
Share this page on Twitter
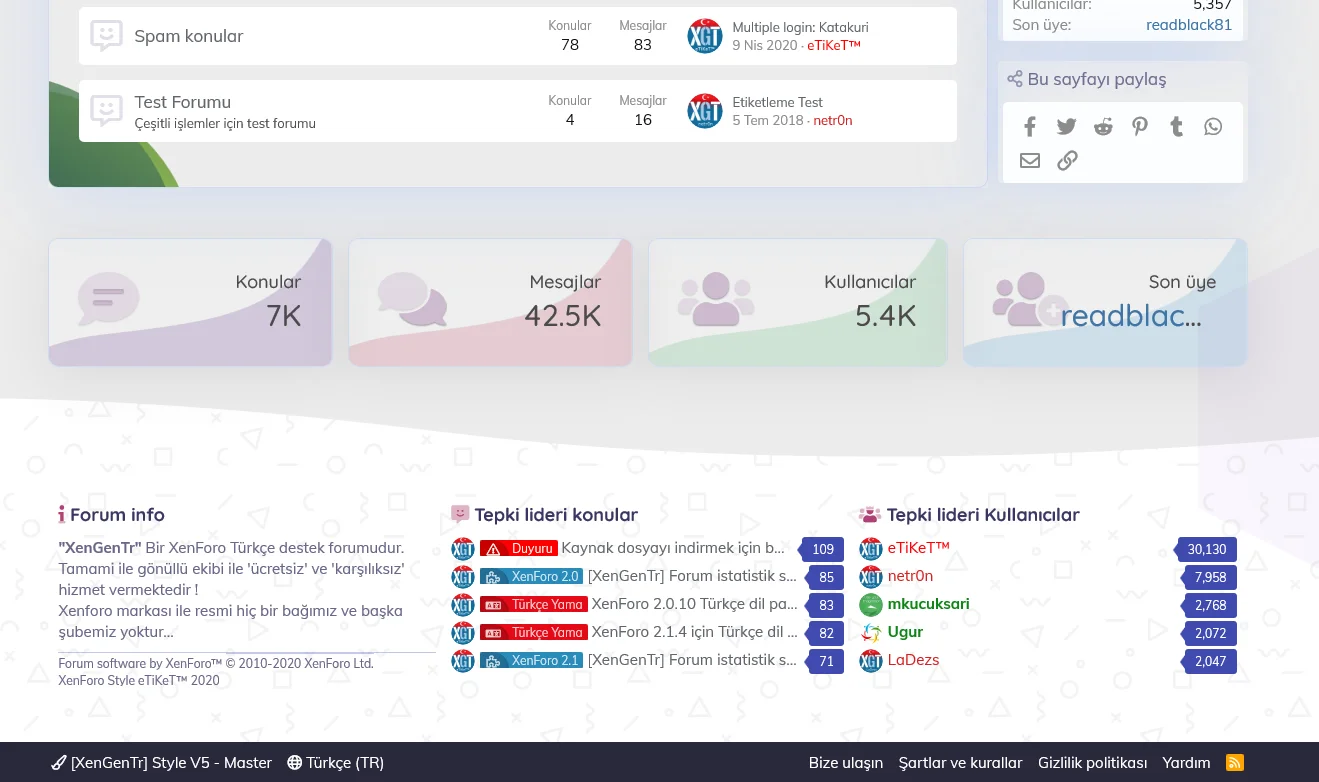click(x=1067, y=127)
